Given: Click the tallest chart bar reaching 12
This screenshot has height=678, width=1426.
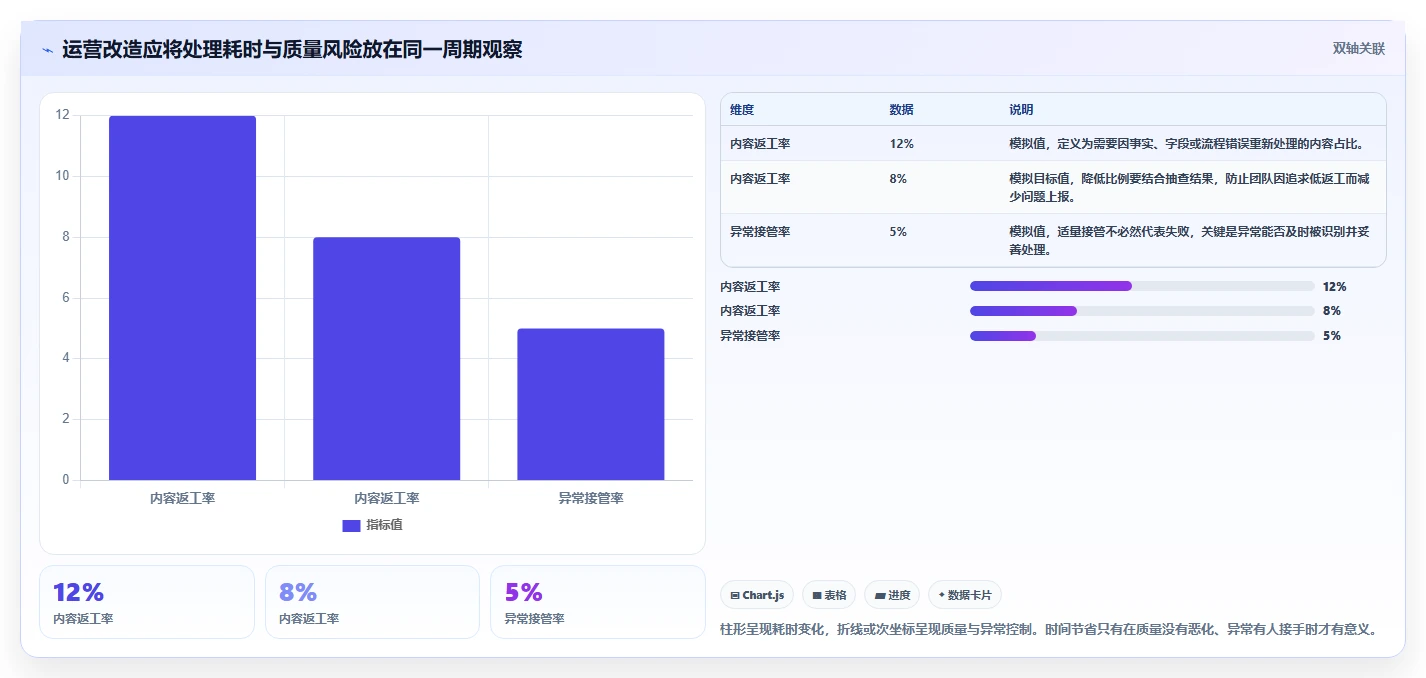Looking at the screenshot, I should click(x=182, y=298).
